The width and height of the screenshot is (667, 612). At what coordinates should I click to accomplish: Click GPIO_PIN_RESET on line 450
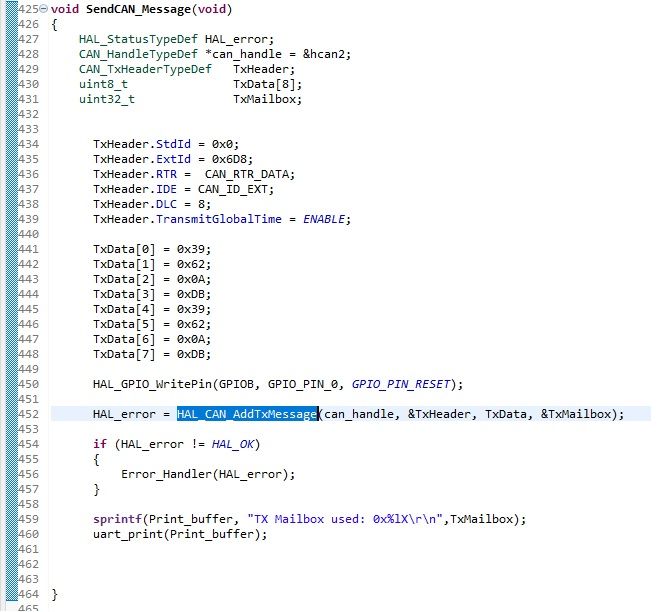[401, 384]
